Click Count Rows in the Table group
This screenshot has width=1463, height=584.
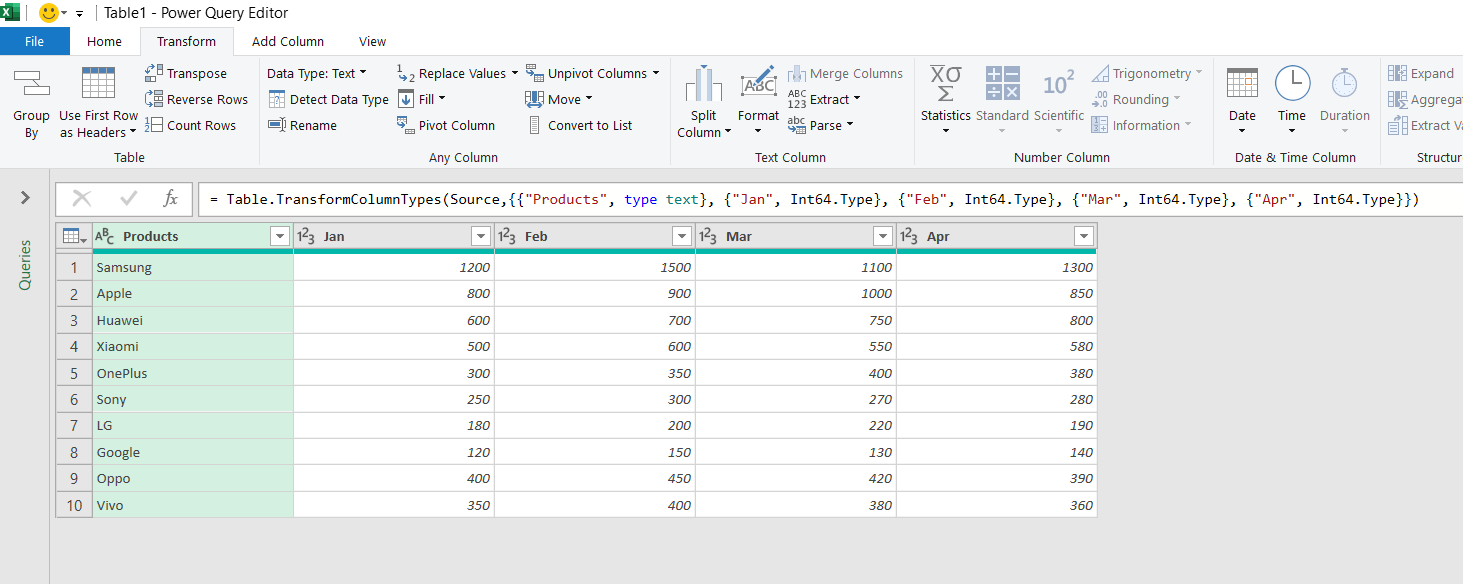pos(191,125)
